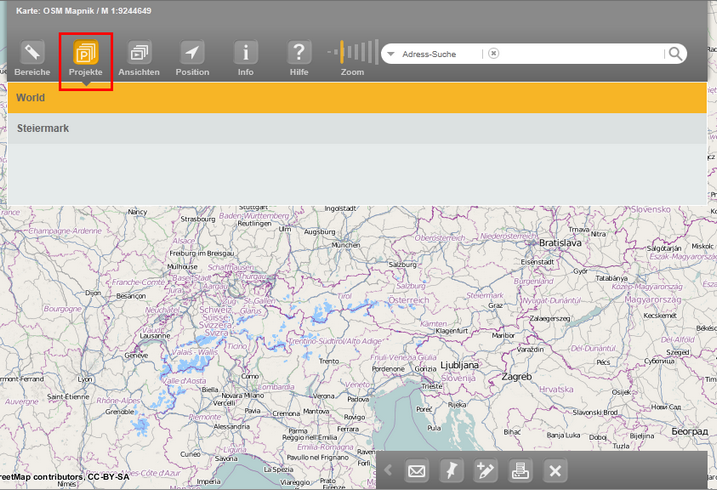Collapse bottom toolbar with left chevron

point(388,471)
